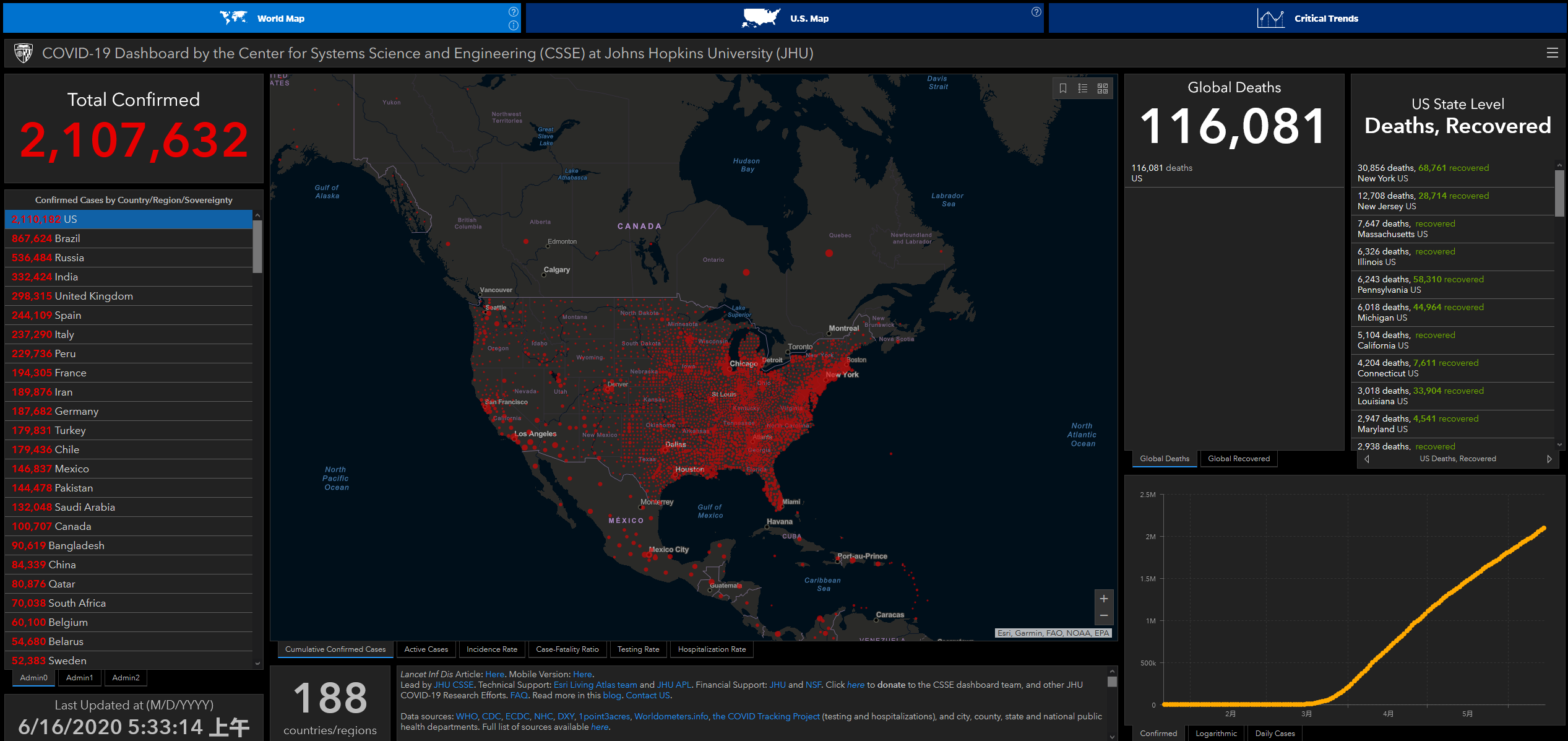
Task: Select the Incidence Rate map tab
Action: (x=491, y=649)
